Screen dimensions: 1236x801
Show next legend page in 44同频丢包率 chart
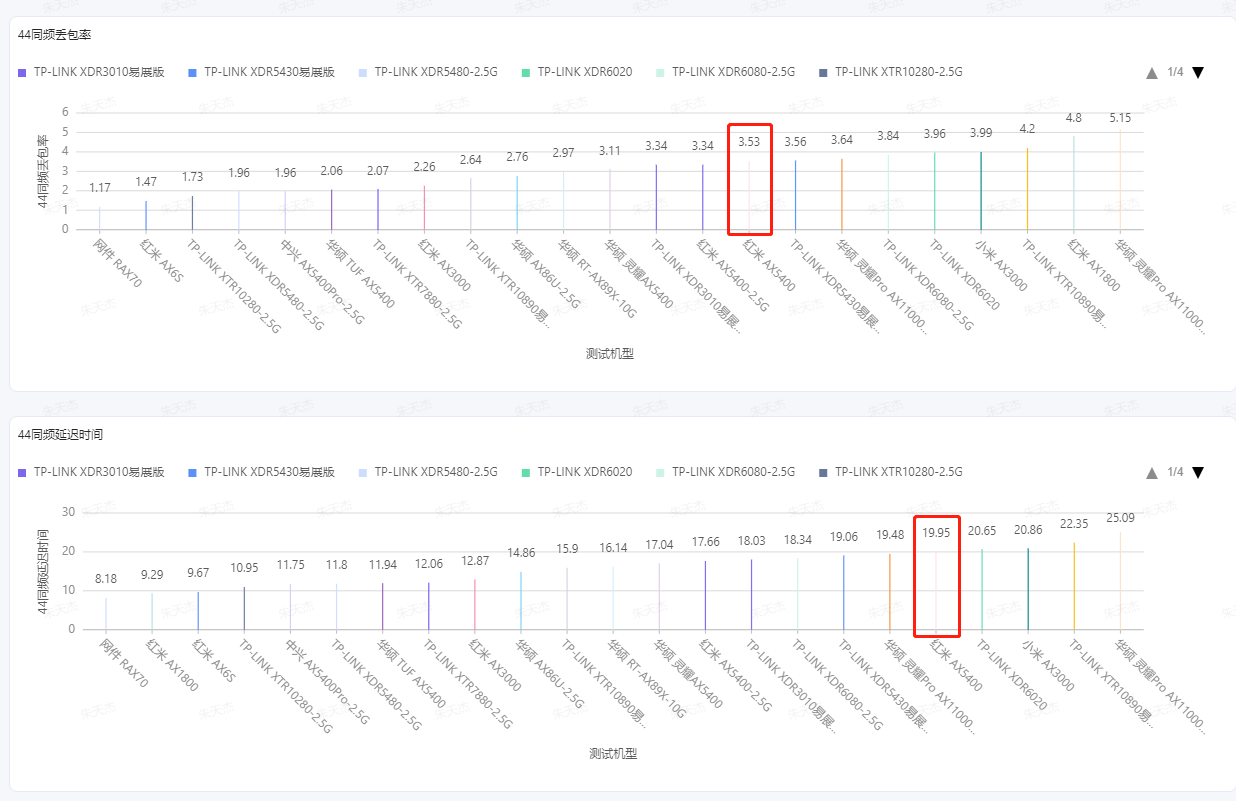(1197, 72)
